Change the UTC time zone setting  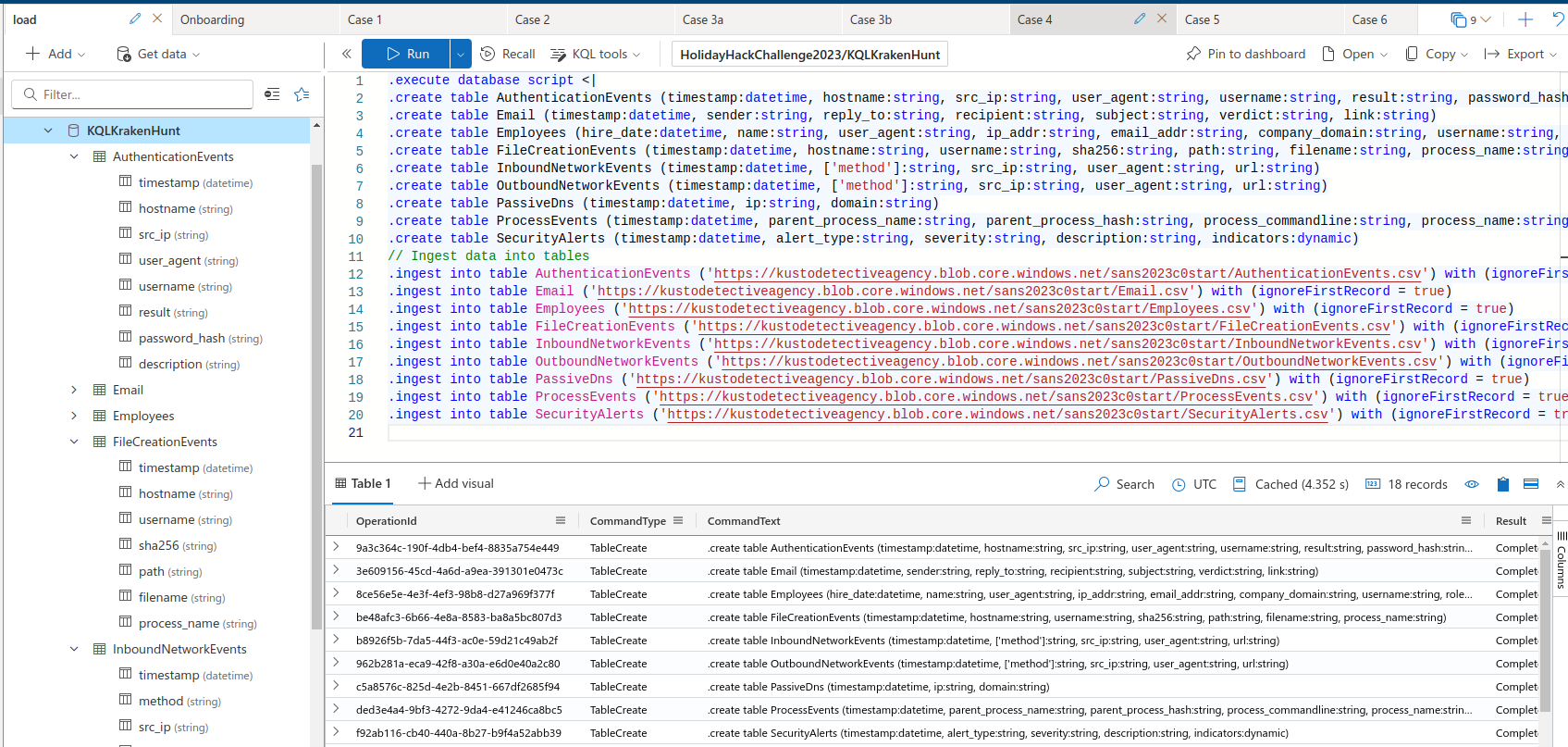coord(1194,483)
